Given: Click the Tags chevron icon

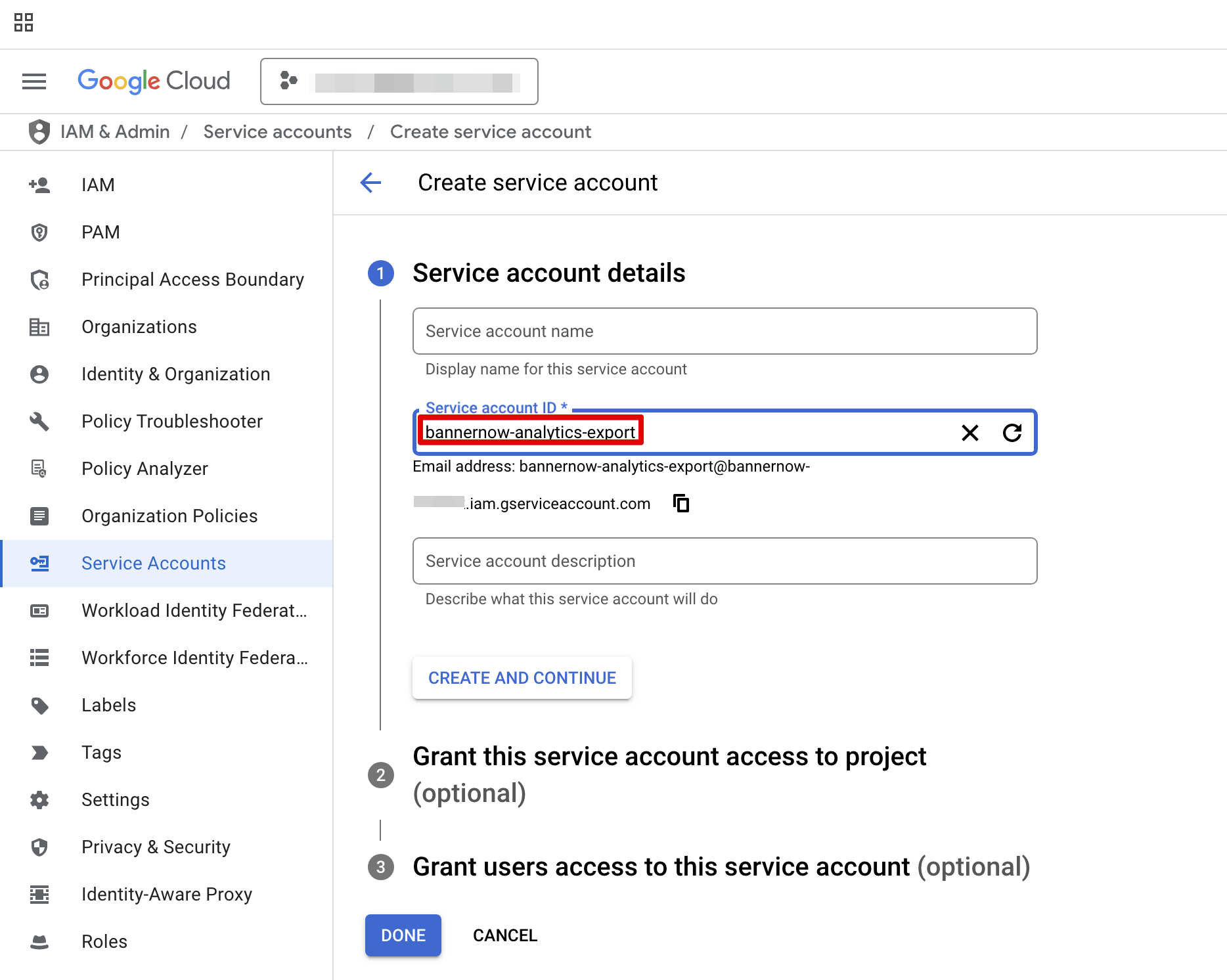Looking at the screenshot, I should [x=39, y=753].
